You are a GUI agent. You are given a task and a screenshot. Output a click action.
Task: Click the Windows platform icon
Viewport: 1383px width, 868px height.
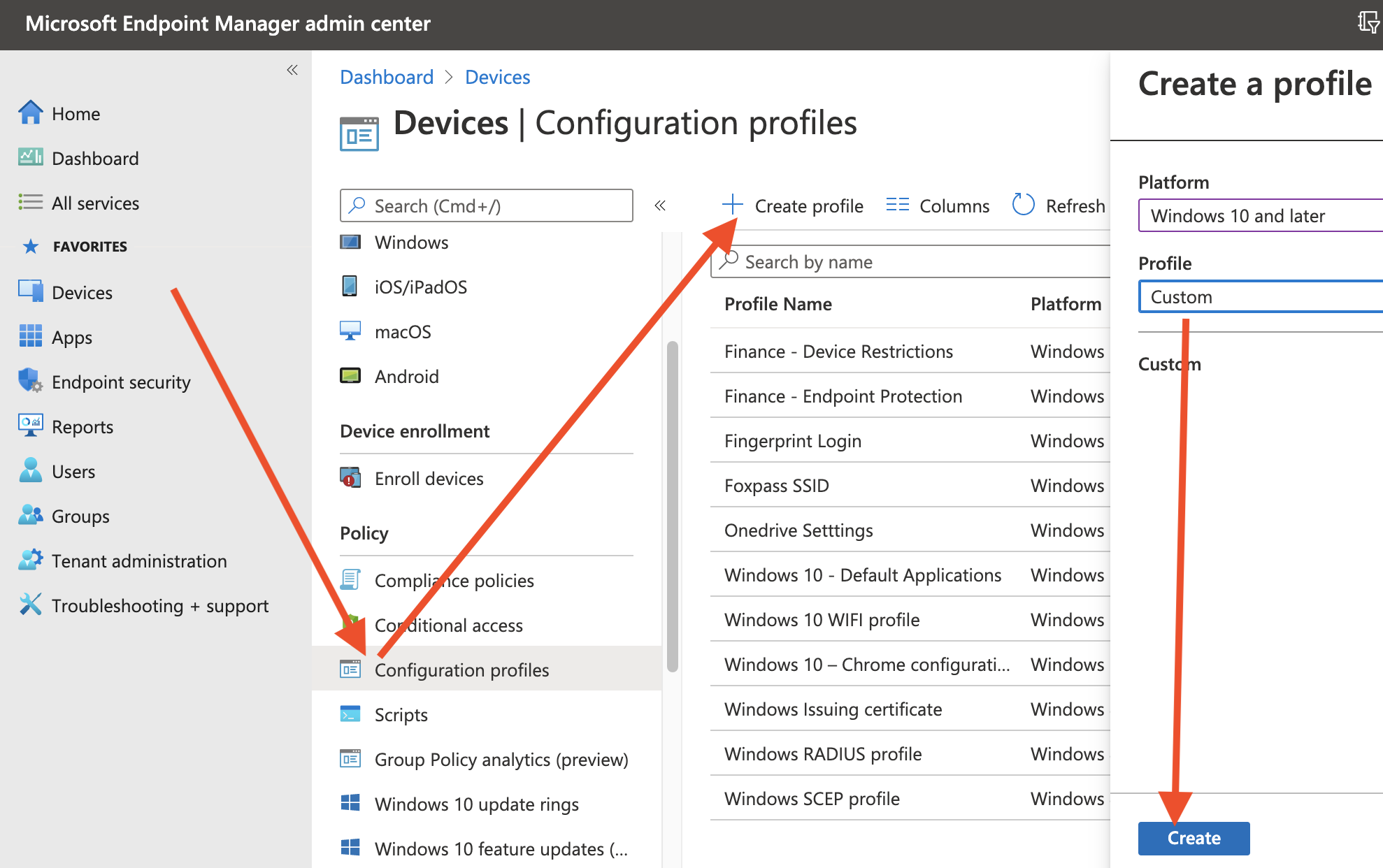350,242
